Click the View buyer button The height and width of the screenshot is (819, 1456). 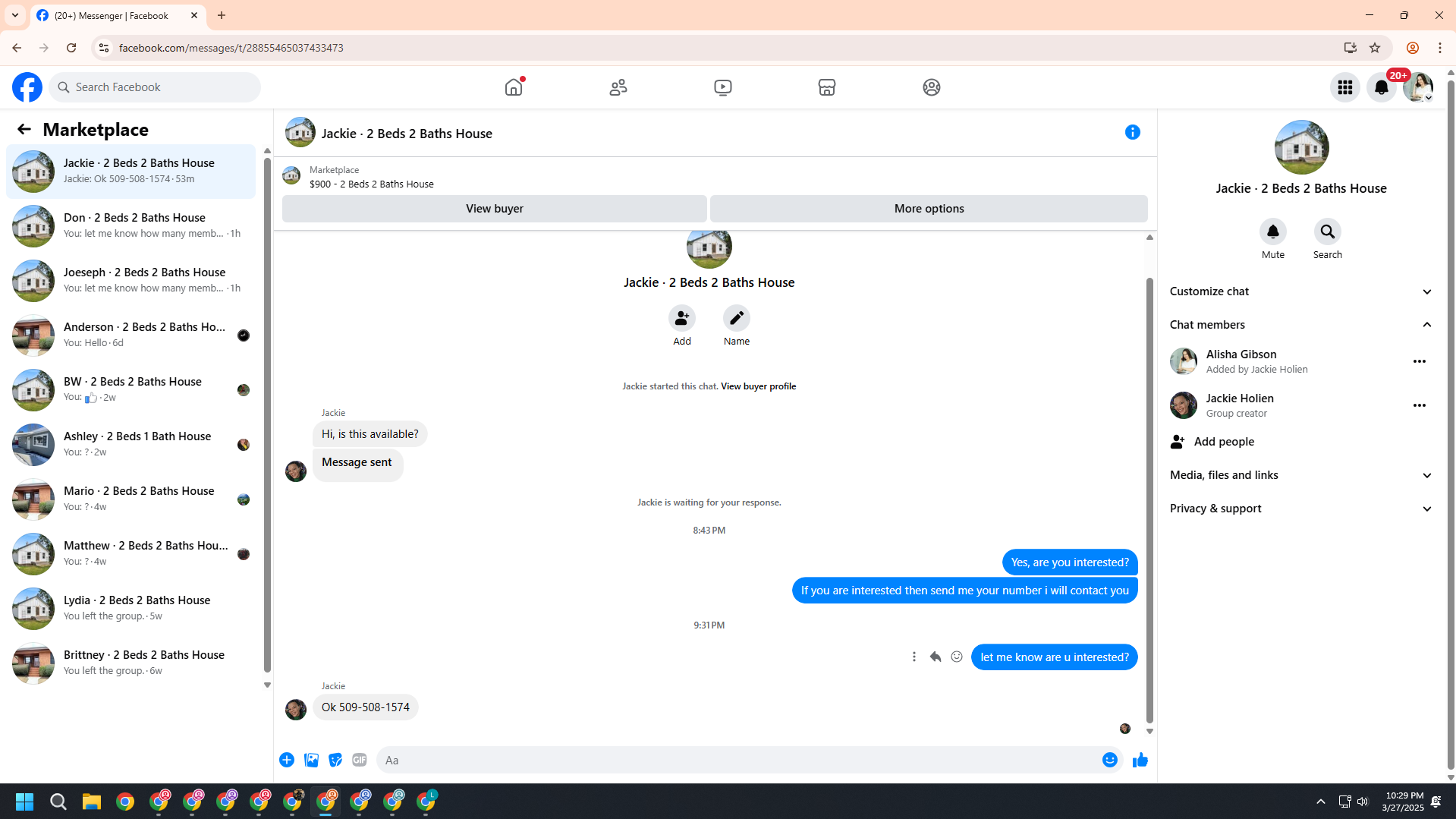[x=495, y=209]
